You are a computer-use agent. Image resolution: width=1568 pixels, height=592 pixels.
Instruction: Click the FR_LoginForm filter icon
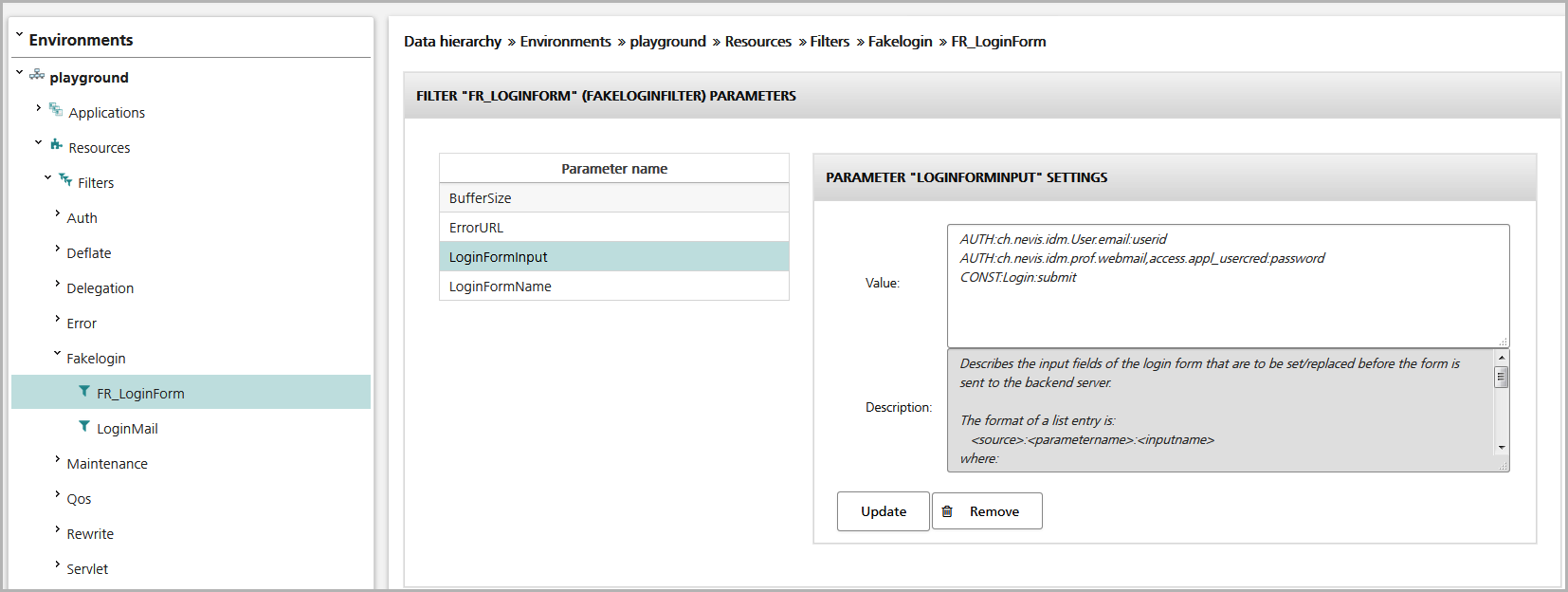click(x=84, y=391)
